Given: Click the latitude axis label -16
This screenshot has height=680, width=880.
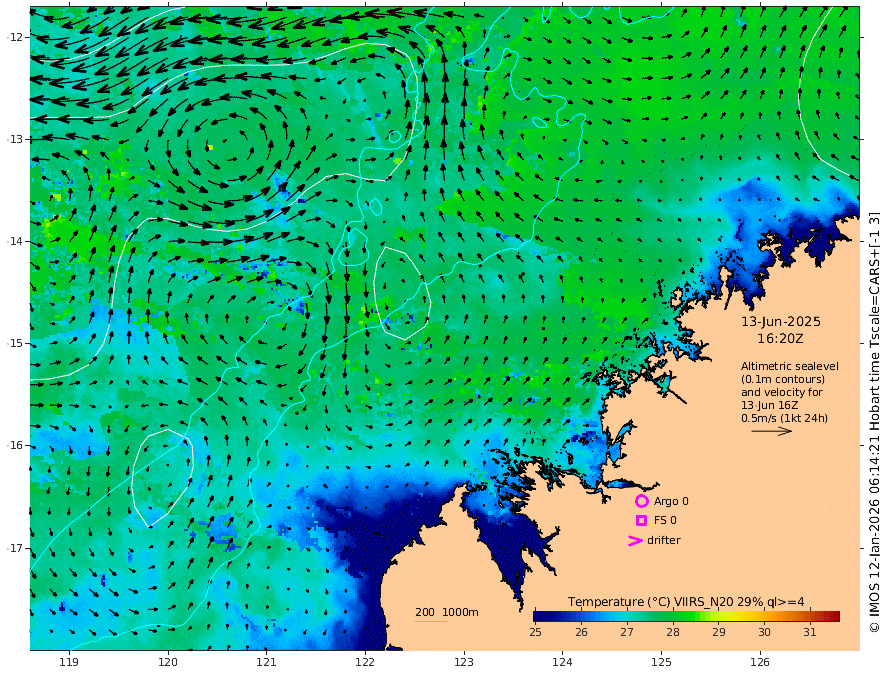Looking at the screenshot, I should [x=15, y=445].
